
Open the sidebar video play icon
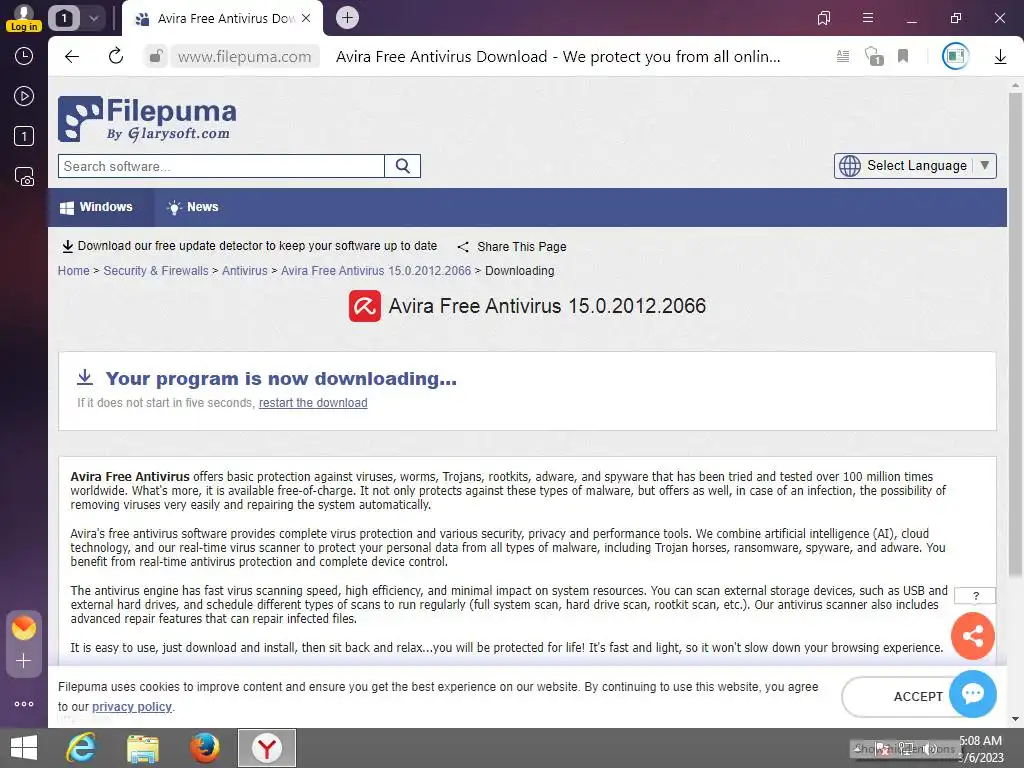(x=24, y=97)
